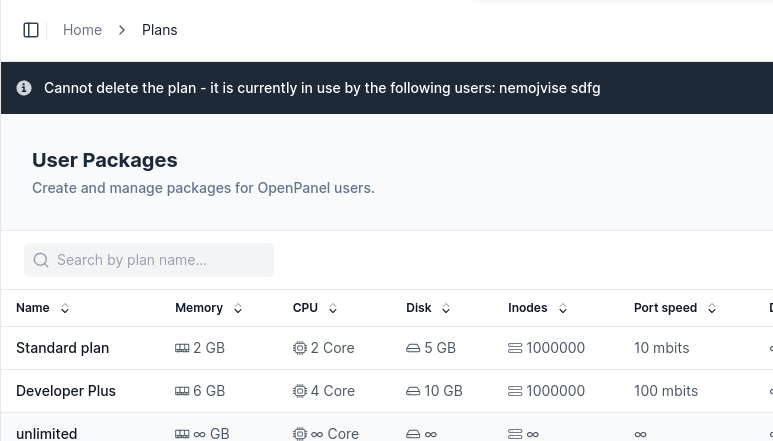
Task: Open the Standard plan entry
Action: click(63, 348)
